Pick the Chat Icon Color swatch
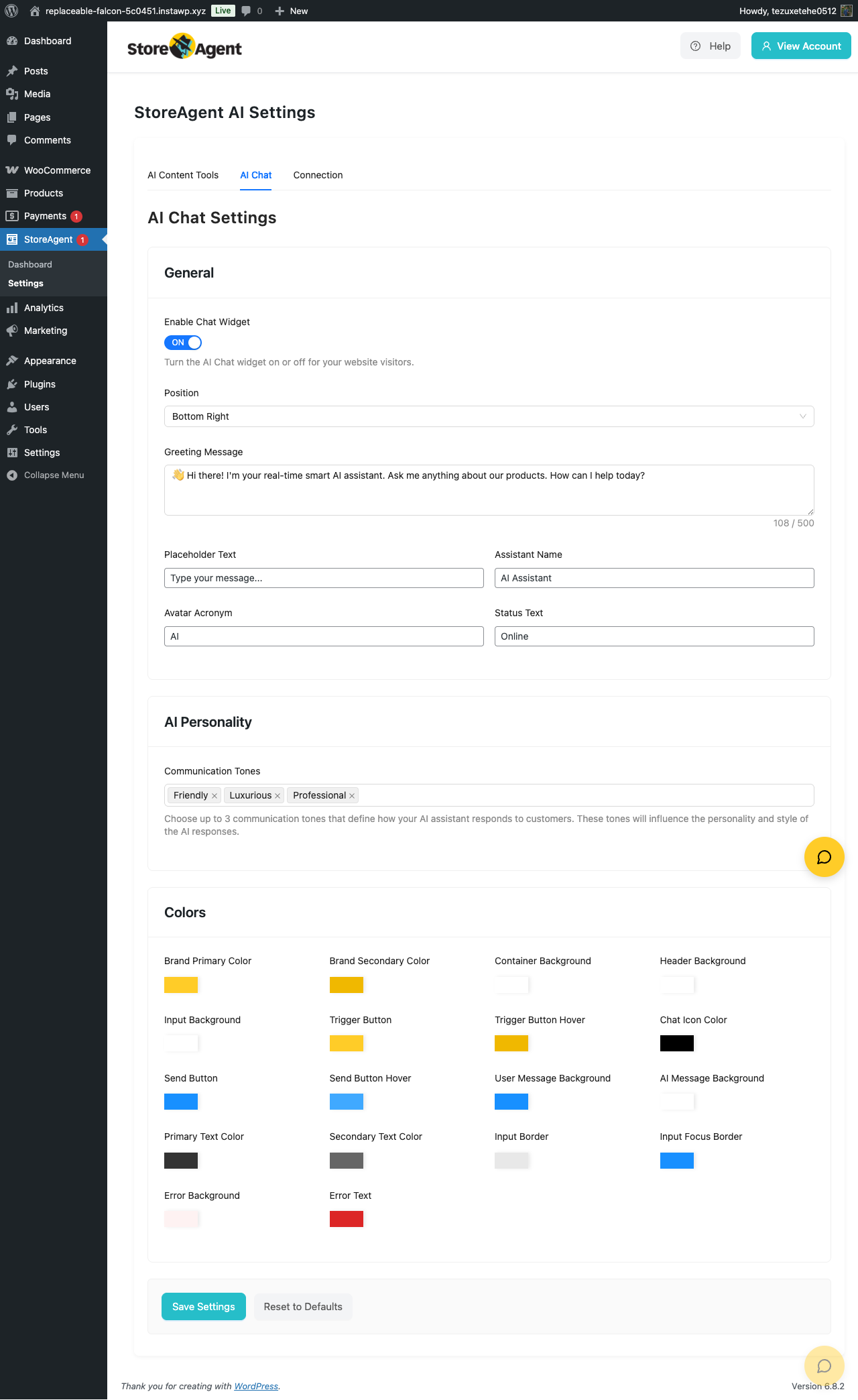The height and width of the screenshot is (1400, 858). [677, 1043]
